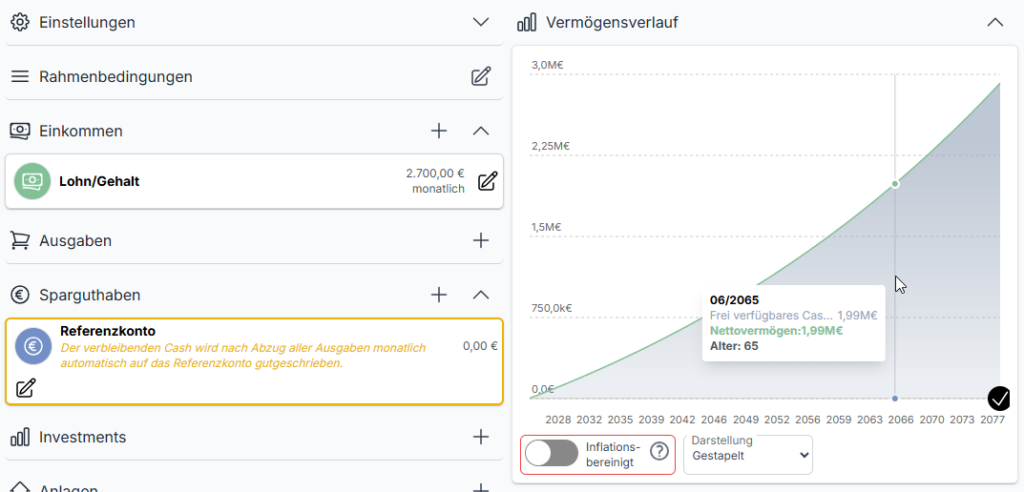
Task: Add a new Ausgaben entry
Action: coord(481,240)
